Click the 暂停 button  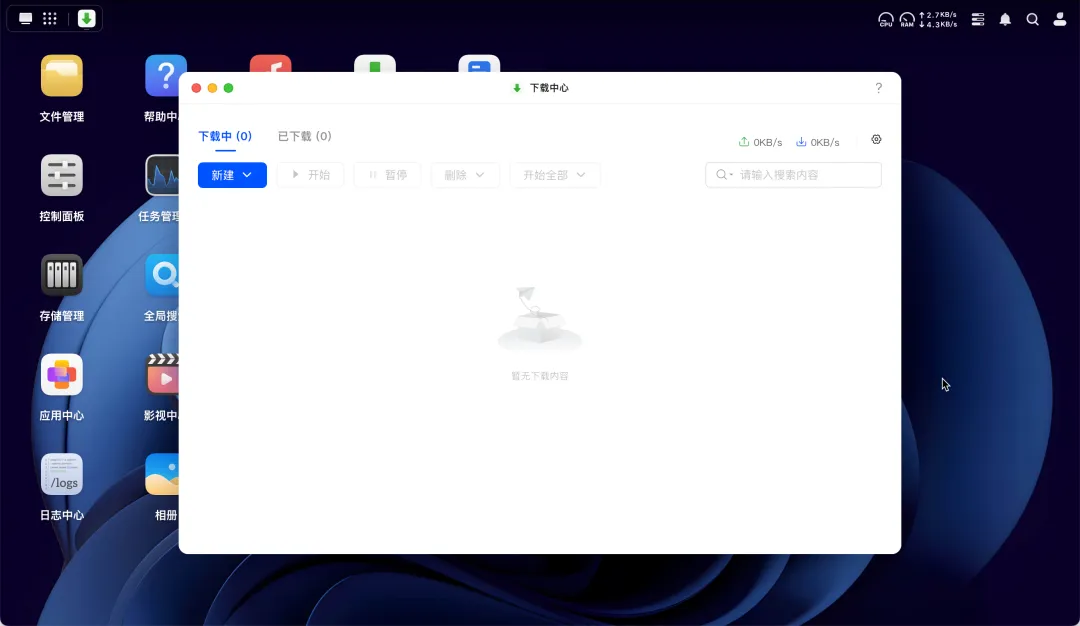pyautogui.click(x=388, y=175)
